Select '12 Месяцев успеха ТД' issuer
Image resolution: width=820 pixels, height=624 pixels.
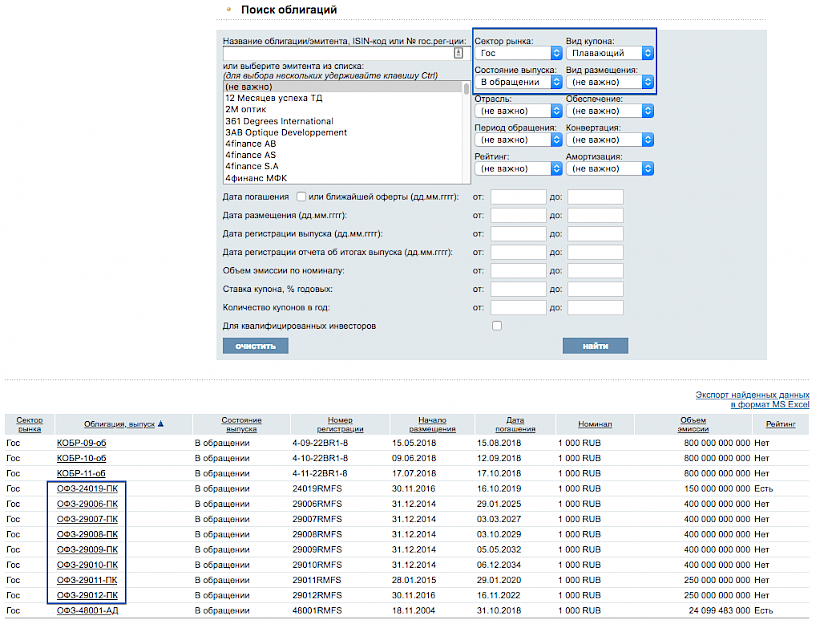coord(343,98)
